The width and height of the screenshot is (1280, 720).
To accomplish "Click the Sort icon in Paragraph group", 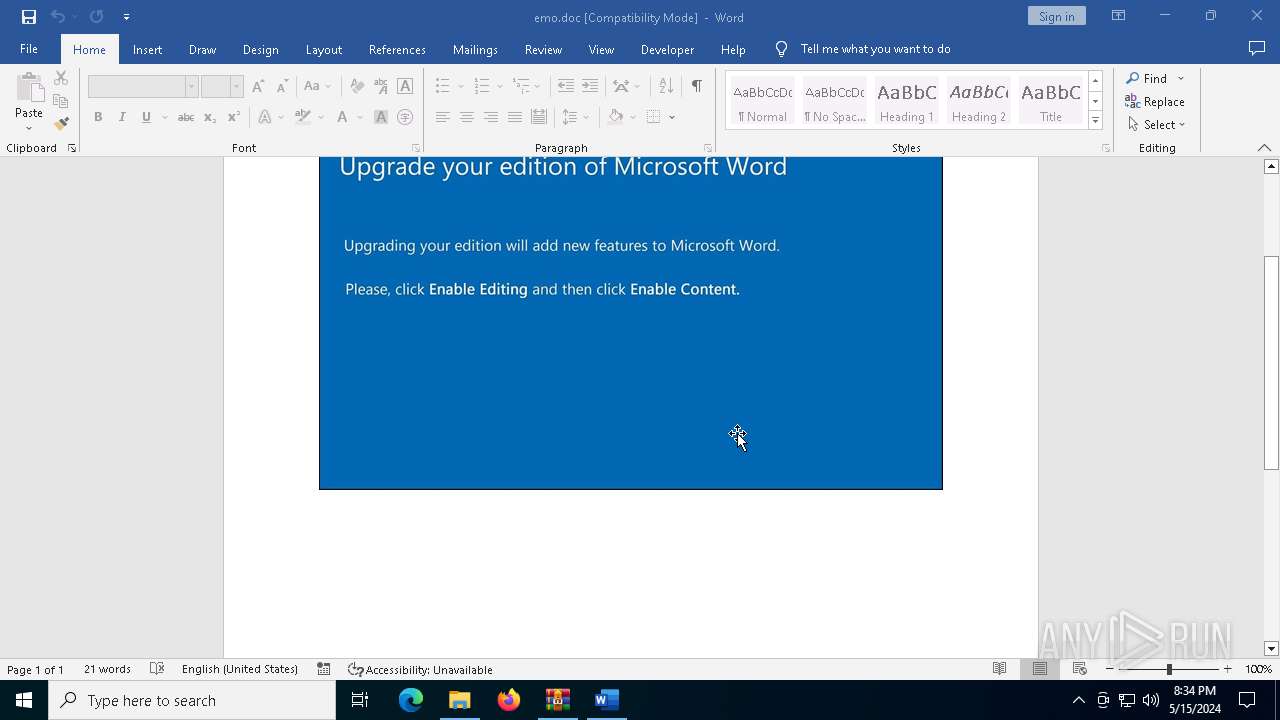I will point(666,86).
